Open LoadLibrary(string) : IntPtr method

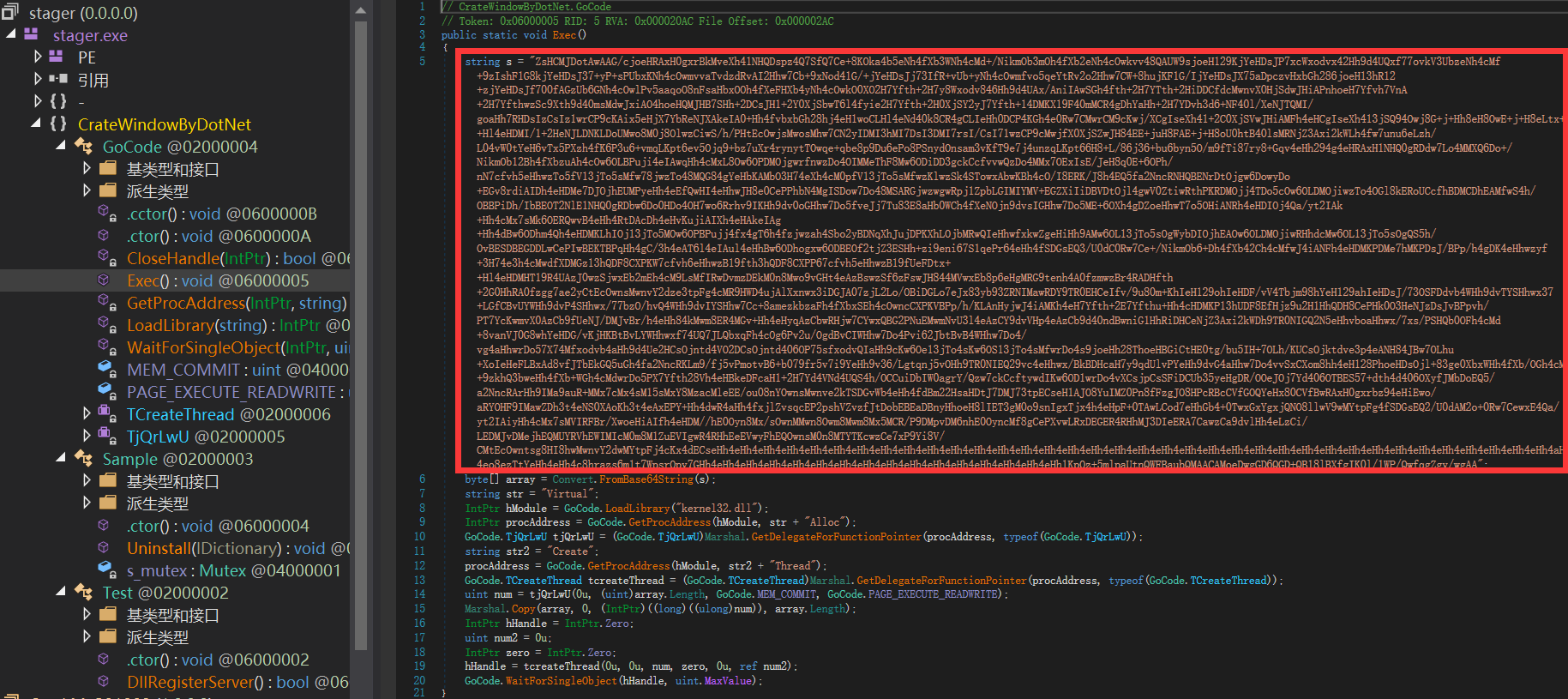pos(238,324)
